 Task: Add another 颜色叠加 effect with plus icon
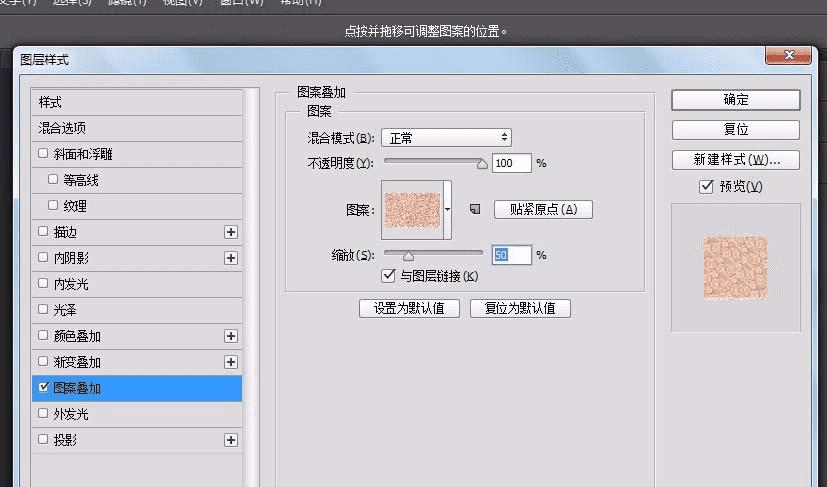point(230,336)
